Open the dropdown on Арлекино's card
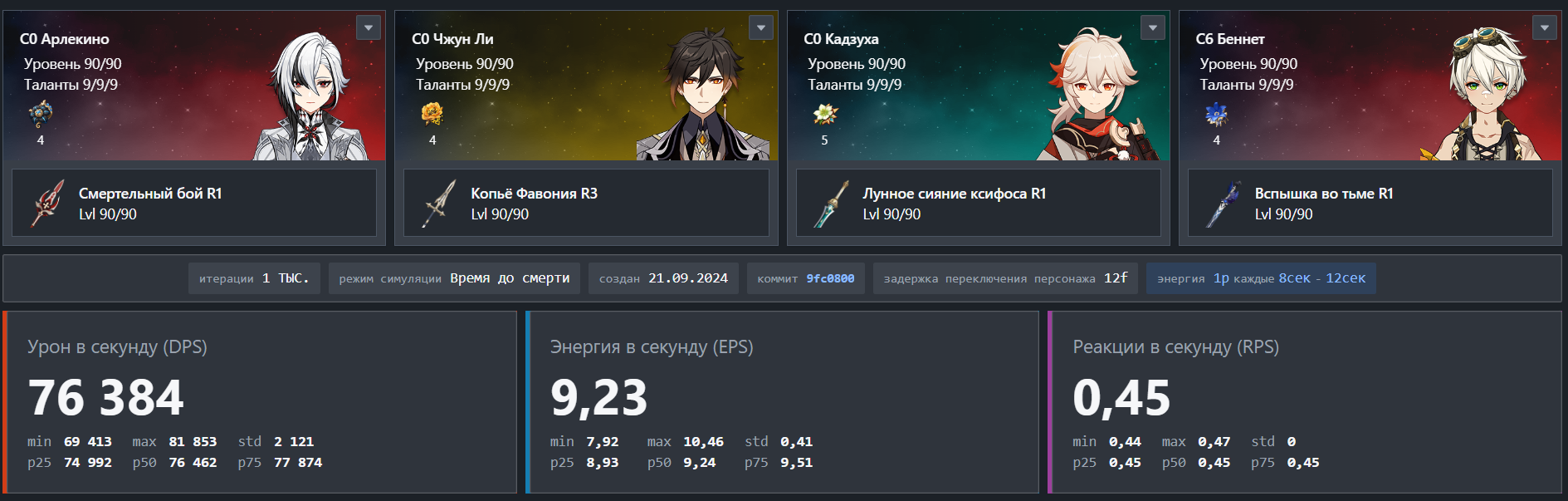Image resolution: width=1568 pixels, height=501 pixels. pos(369,27)
